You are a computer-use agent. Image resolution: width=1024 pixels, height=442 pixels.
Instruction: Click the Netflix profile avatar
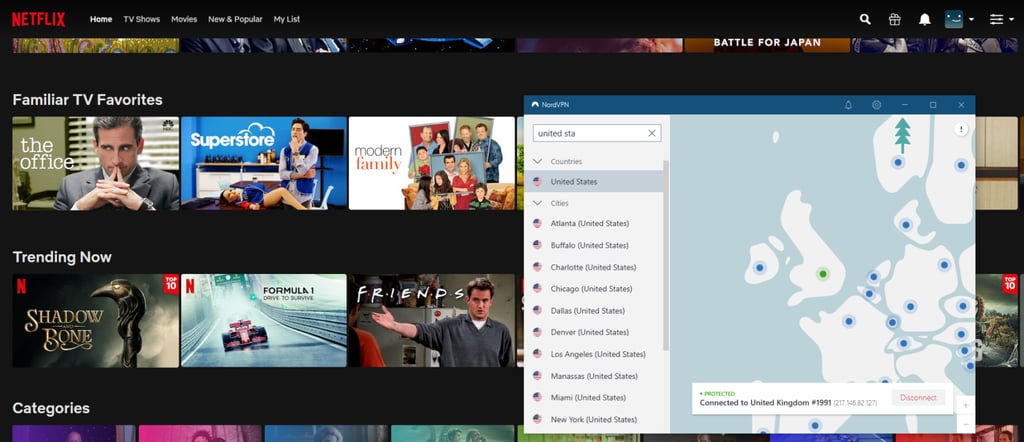pos(954,19)
